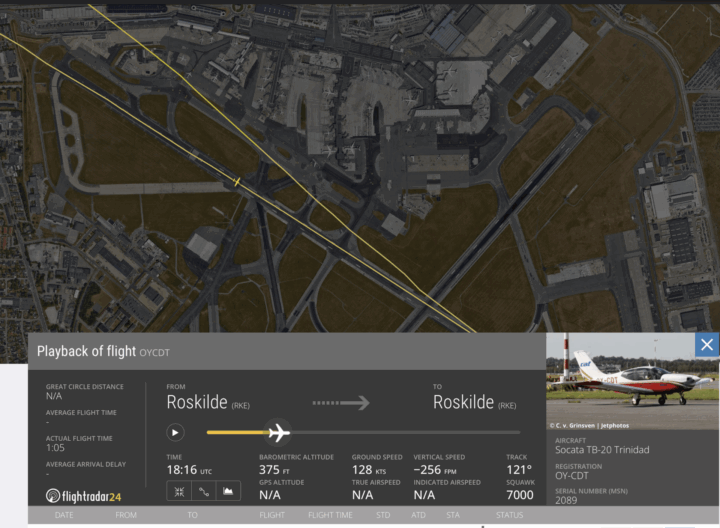Click the jetphotos photo credit
Image resolution: width=720 pixels, height=528 pixels.
(x=596, y=425)
